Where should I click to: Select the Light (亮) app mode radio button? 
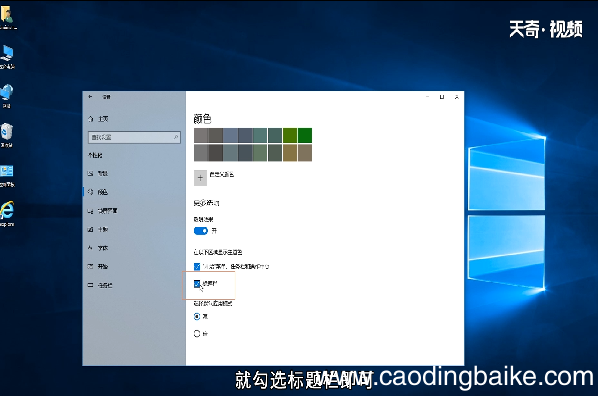tap(197, 316)
